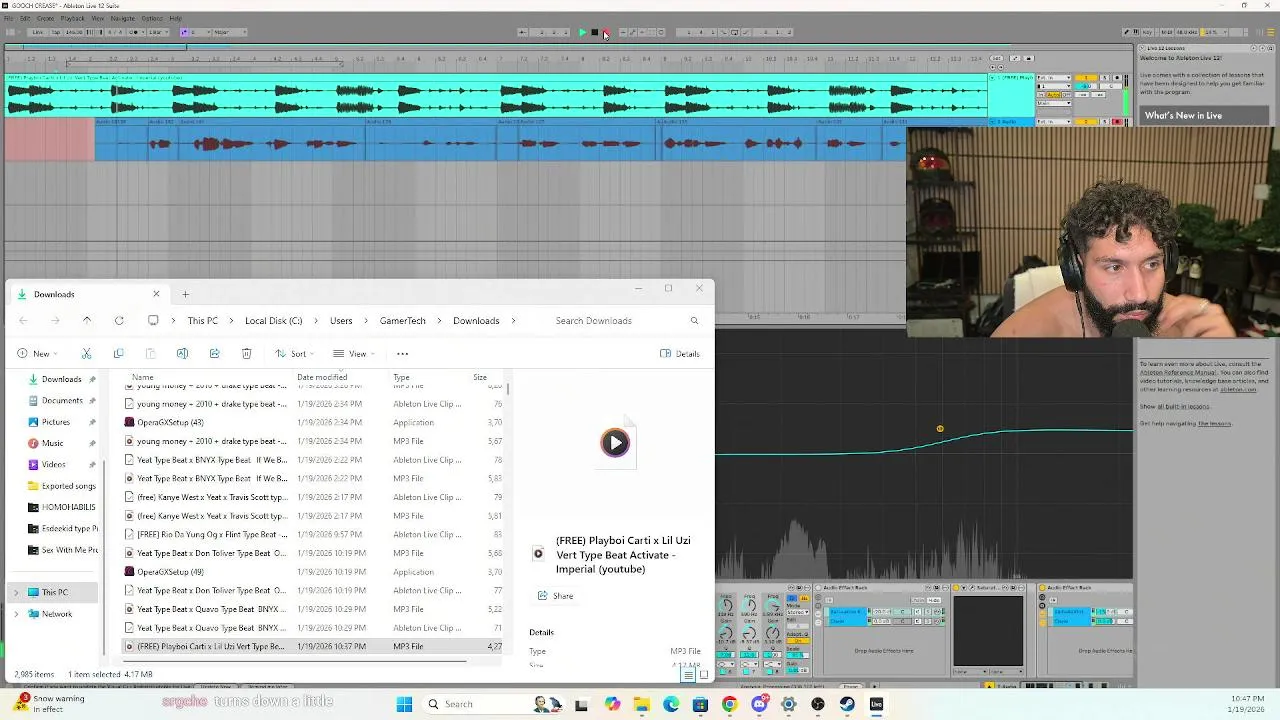The width and height of the screenshot is (1280, 720).
Task: Share the selected Playboi Carti file
Action: click(x=556, y=596)
